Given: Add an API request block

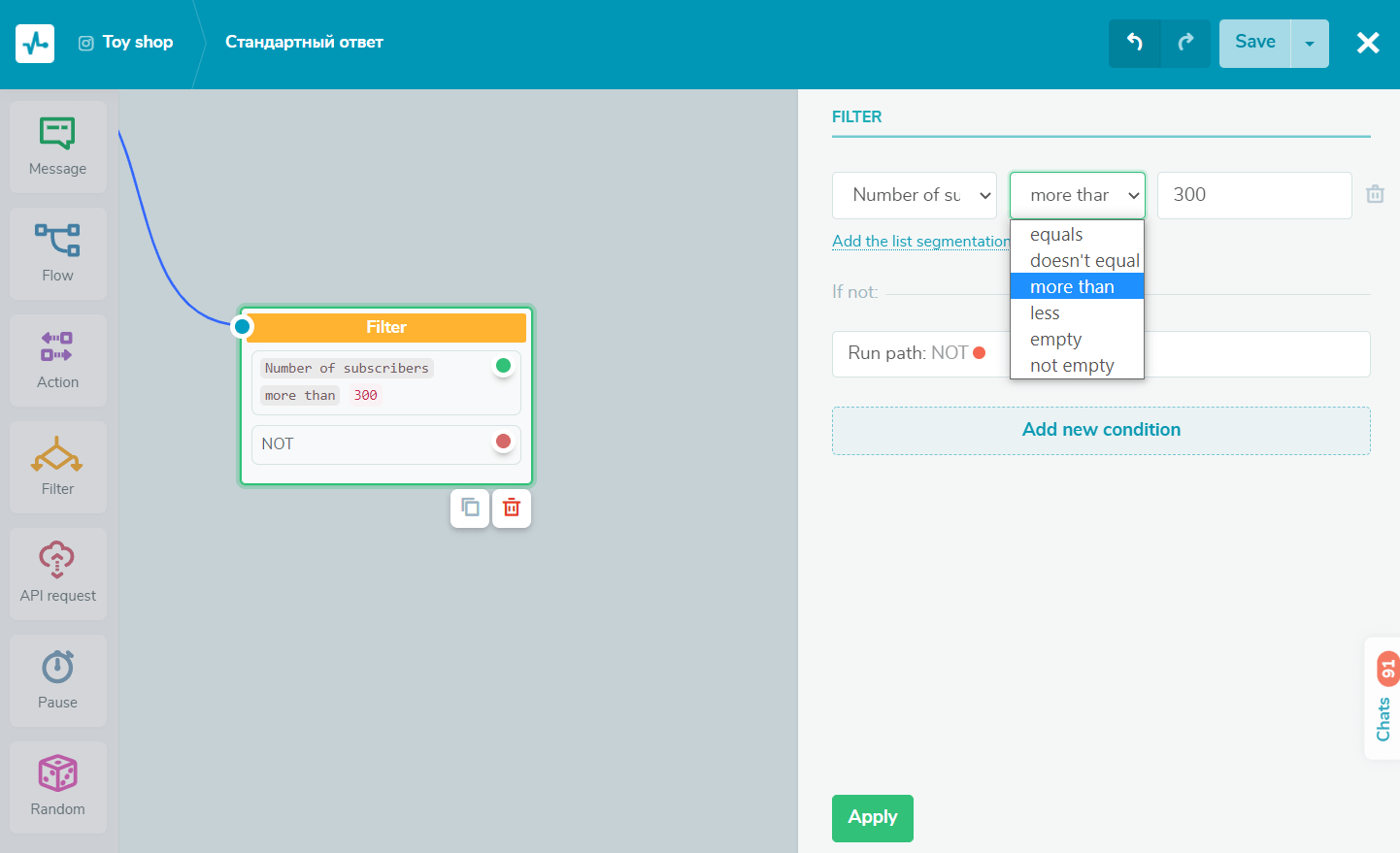Looking at the screenshot, I should click(58, 574).
